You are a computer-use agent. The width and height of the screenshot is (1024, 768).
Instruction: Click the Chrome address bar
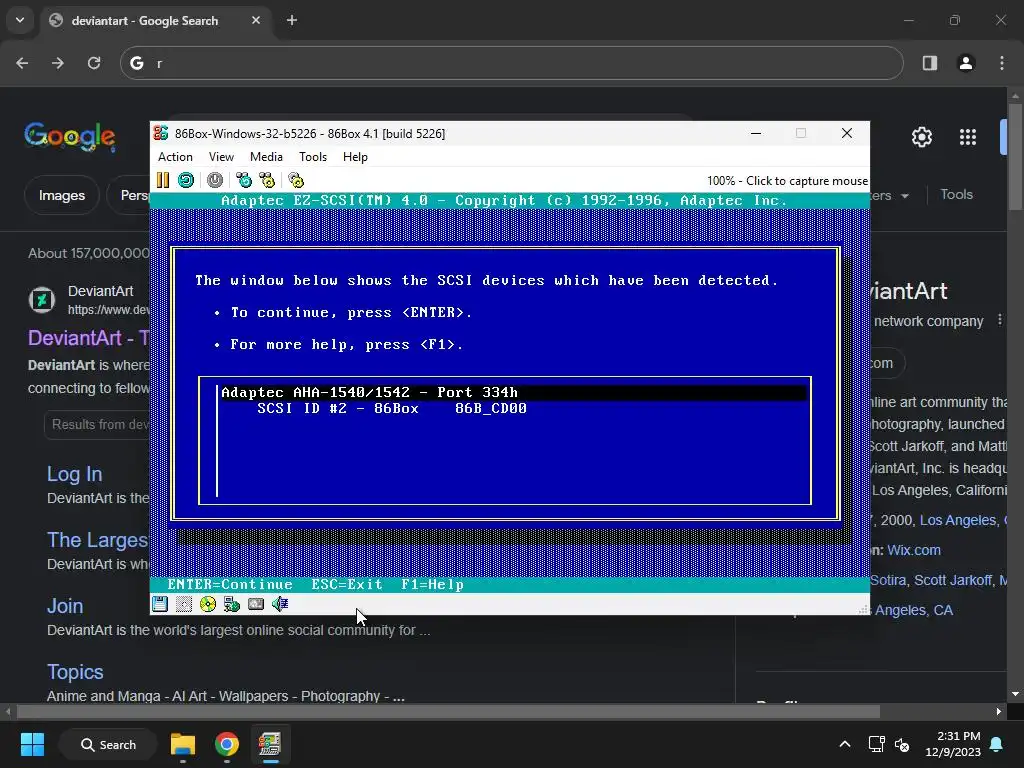[511, 63]
